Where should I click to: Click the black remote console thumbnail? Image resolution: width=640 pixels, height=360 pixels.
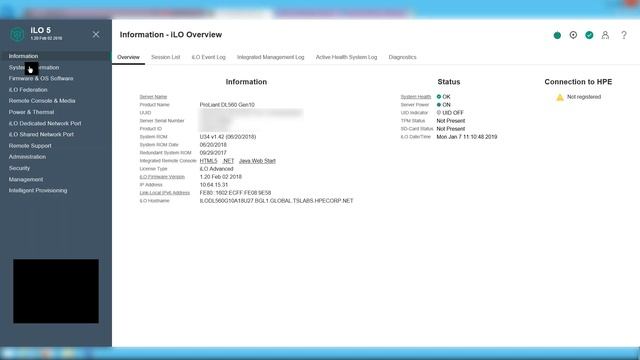click(x=56, y=291)
